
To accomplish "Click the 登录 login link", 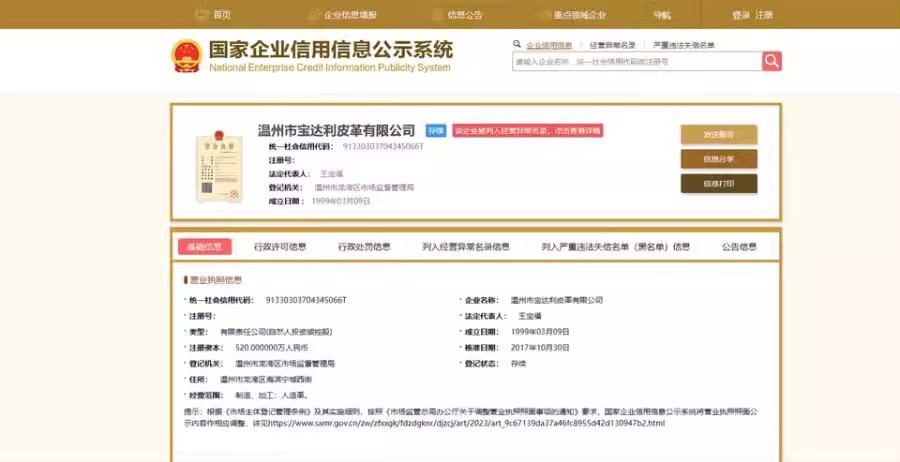I will pyautogui.click(x=741, y=15).
